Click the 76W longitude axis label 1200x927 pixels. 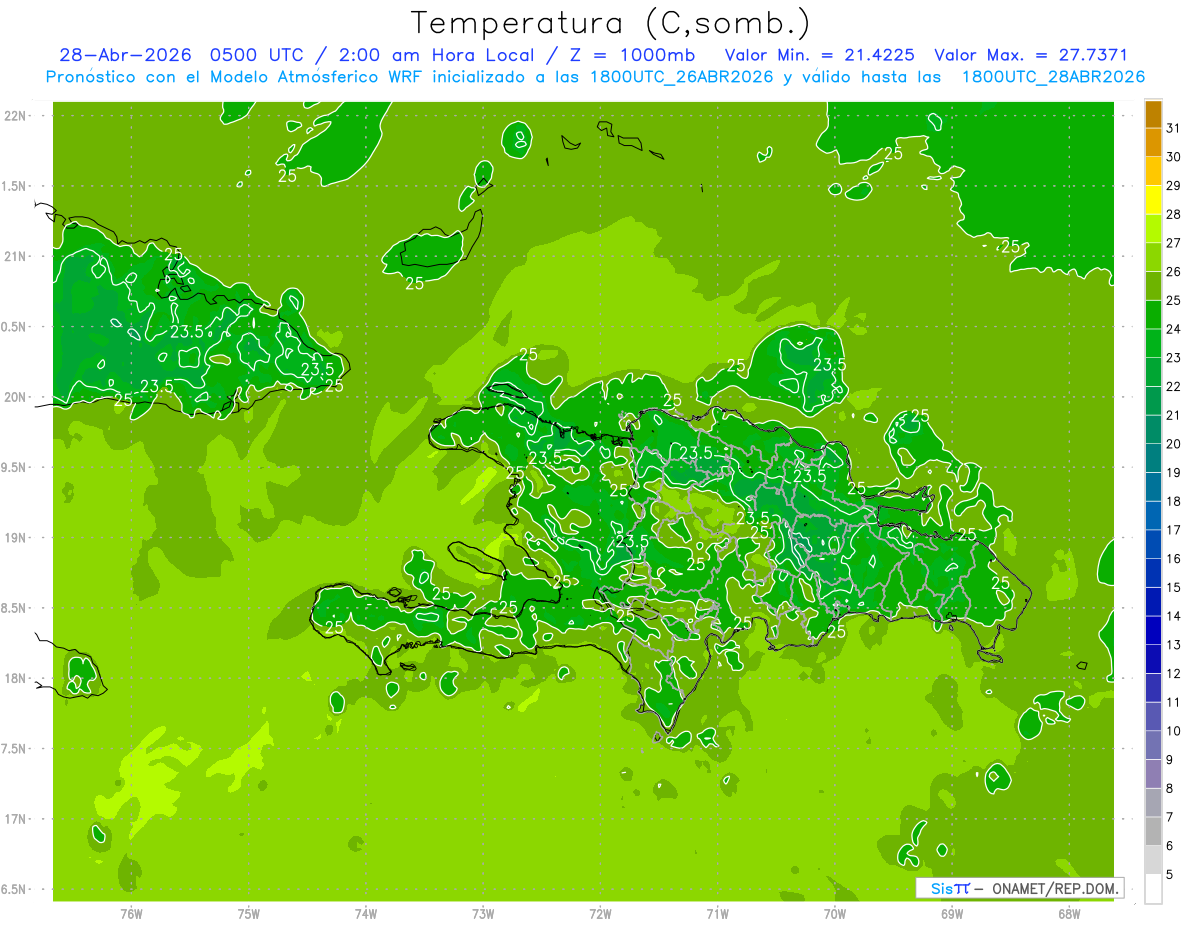click(x=131, y=913)
